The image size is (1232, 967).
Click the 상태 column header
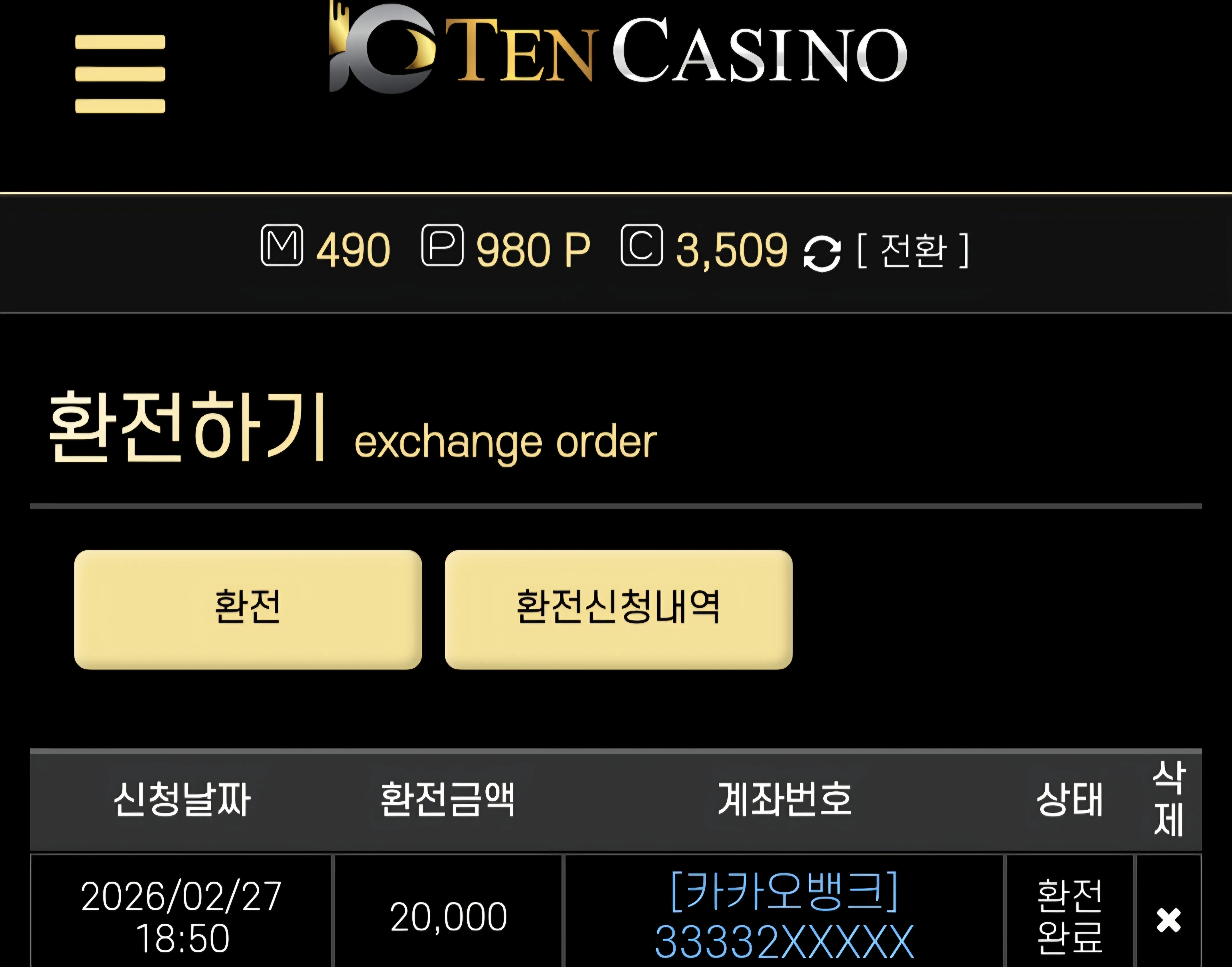[1069, 799]
